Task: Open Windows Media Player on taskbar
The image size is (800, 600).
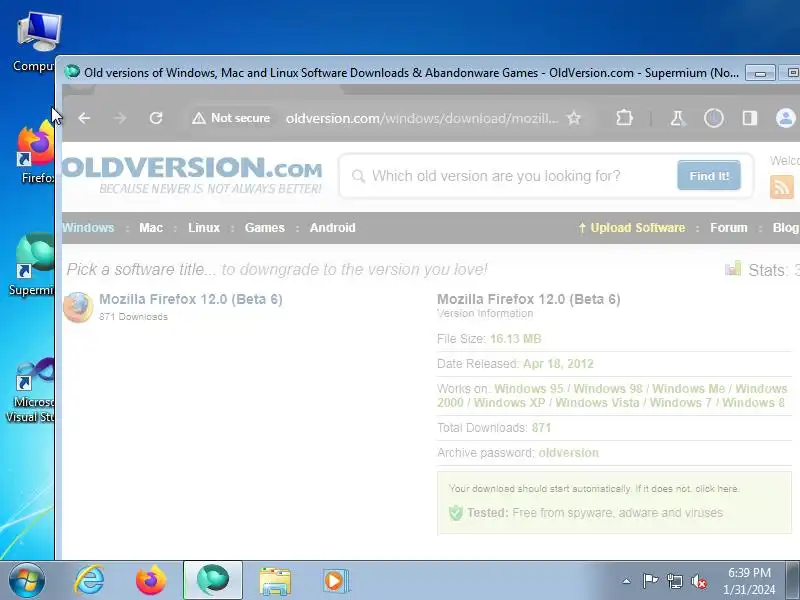Action: [336, 581]
